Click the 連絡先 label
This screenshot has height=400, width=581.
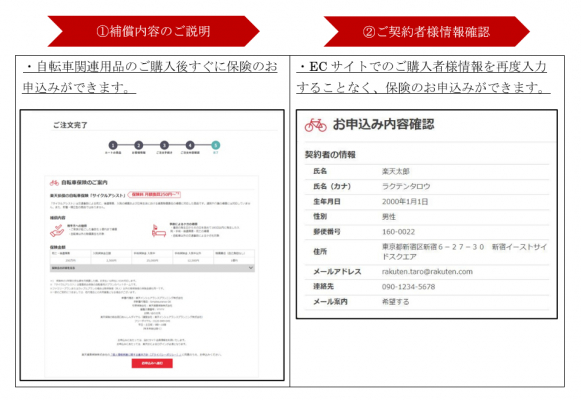pos(323,287)
